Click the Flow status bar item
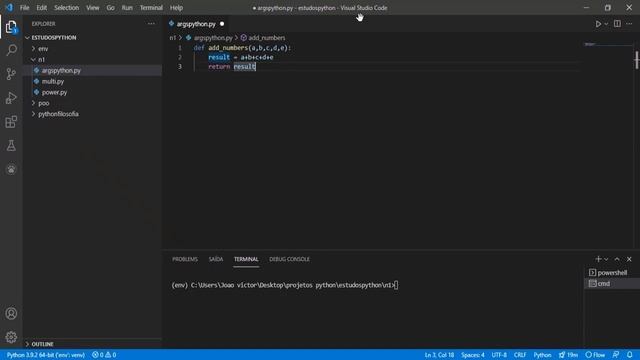 pyautogui.click(x=595, y=355)
